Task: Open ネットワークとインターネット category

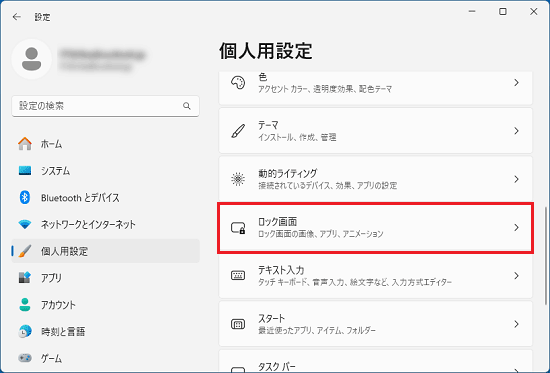Action: pyautogui.click(x=105, y=225)
